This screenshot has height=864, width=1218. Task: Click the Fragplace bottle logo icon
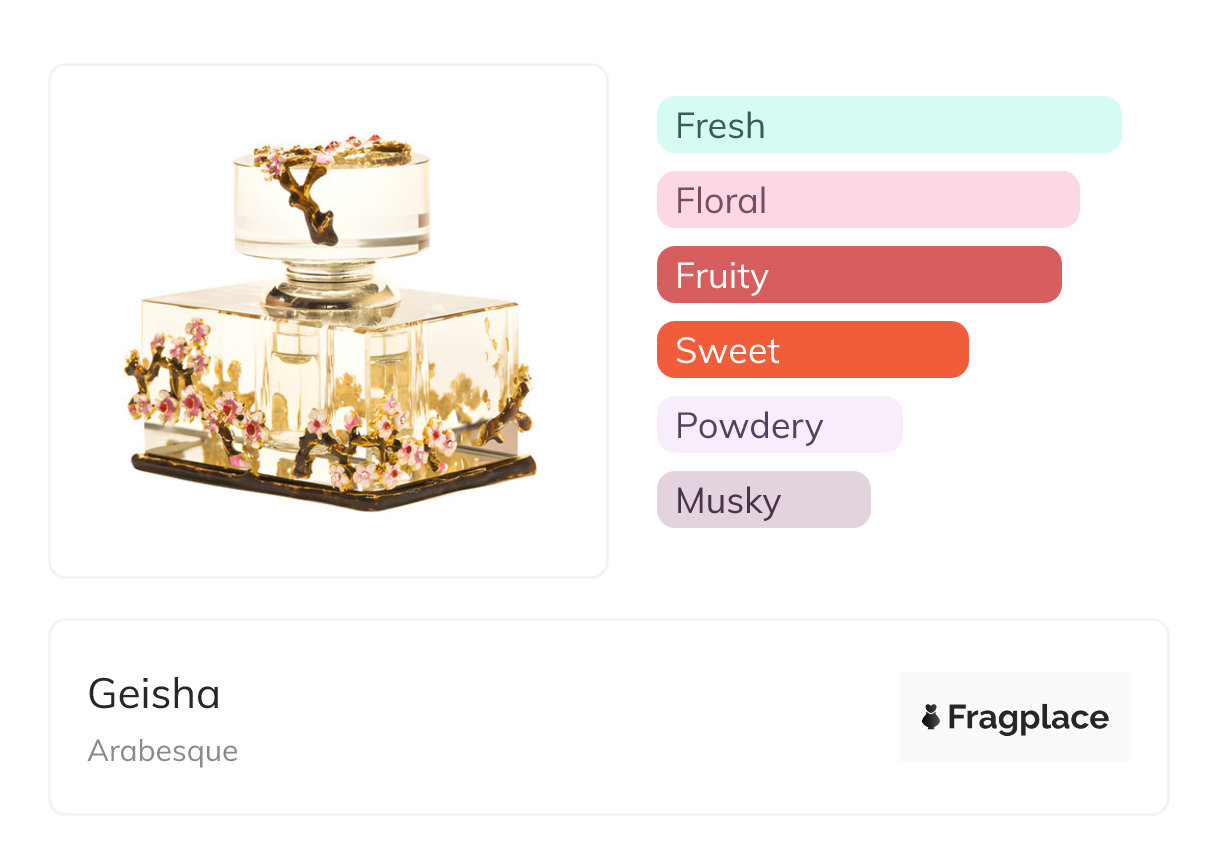931,717
